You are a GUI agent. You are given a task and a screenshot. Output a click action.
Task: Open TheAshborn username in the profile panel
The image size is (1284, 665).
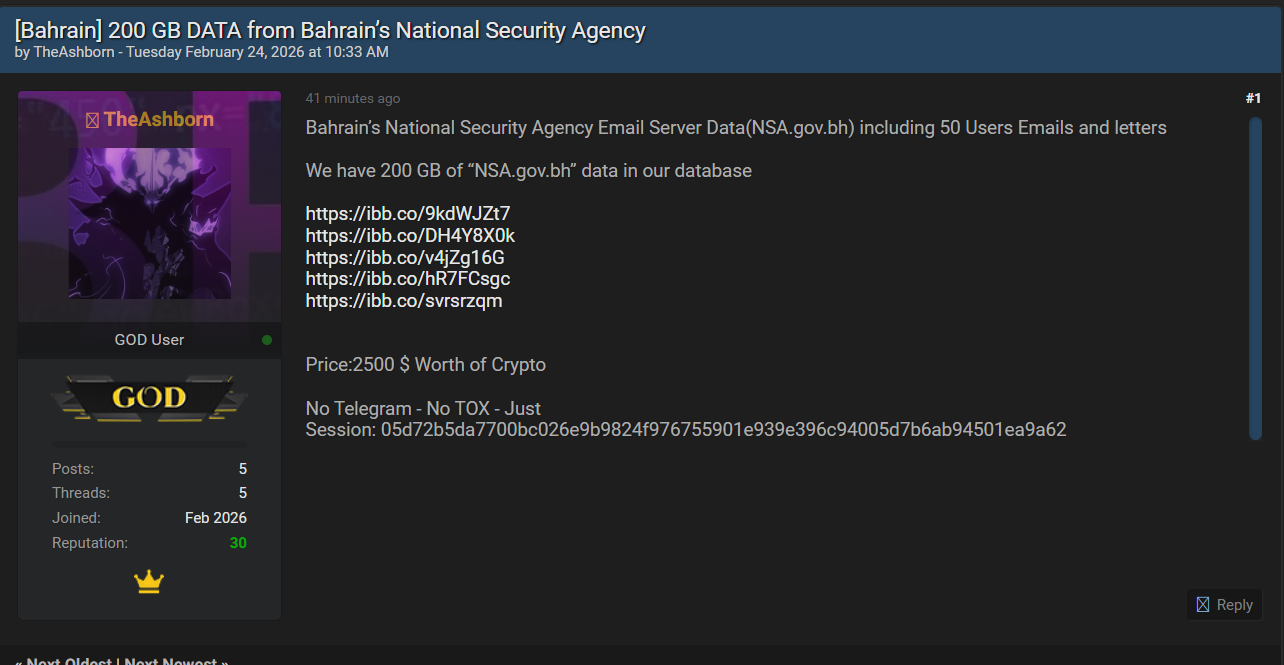(158, 120)
